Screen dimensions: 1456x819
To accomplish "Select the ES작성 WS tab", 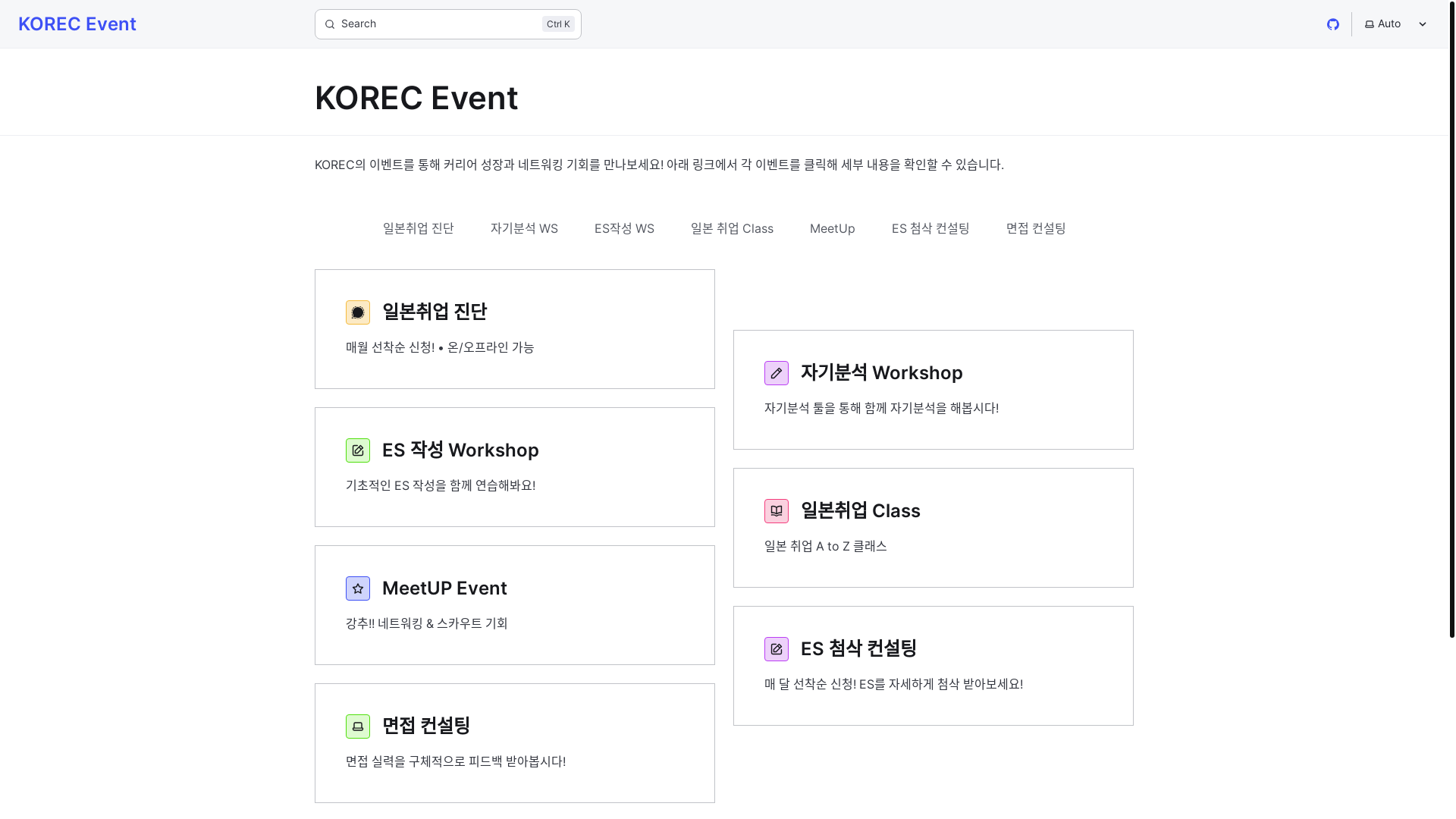I will [x=624, y=228].
